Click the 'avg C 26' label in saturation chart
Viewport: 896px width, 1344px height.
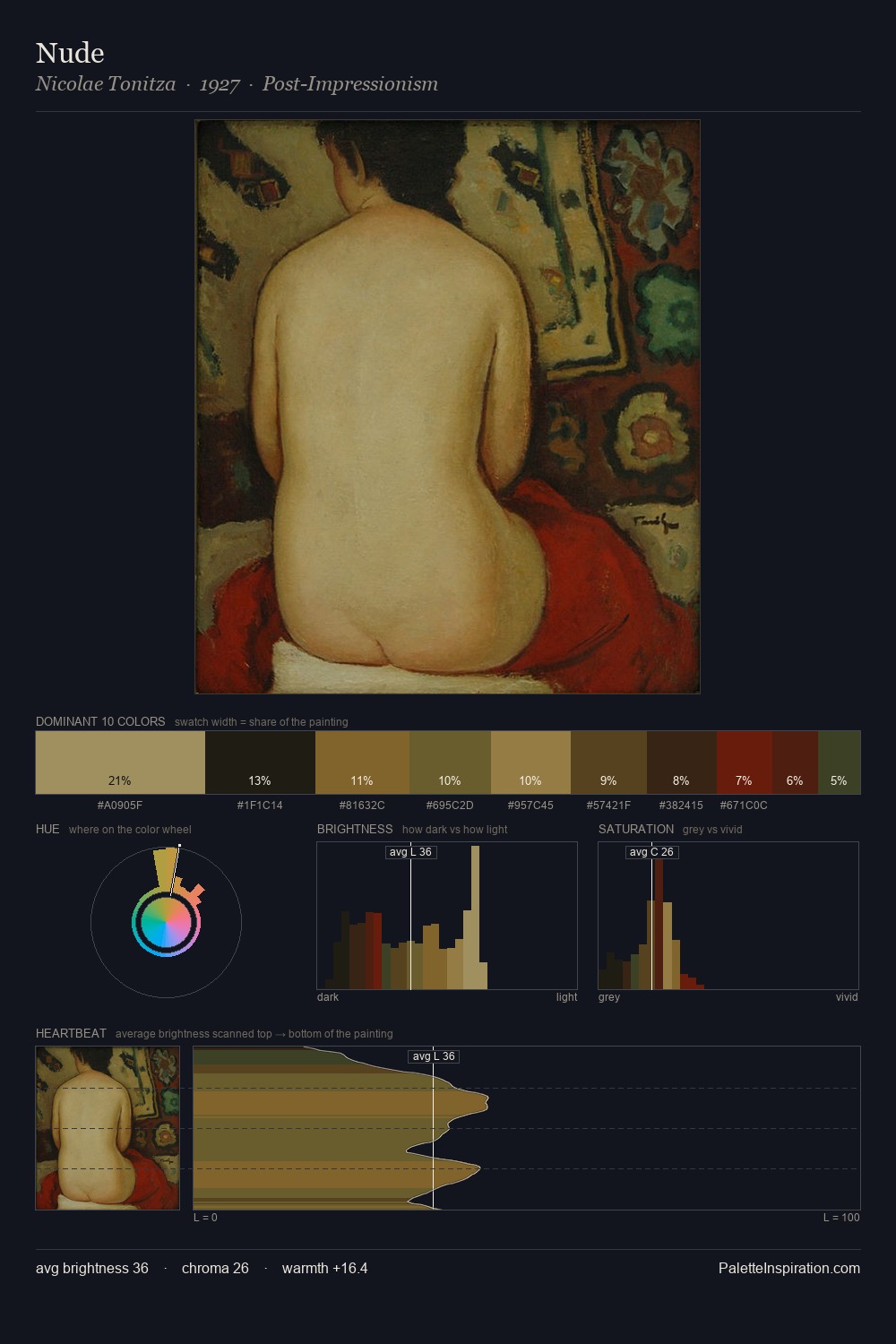[651, 852]
